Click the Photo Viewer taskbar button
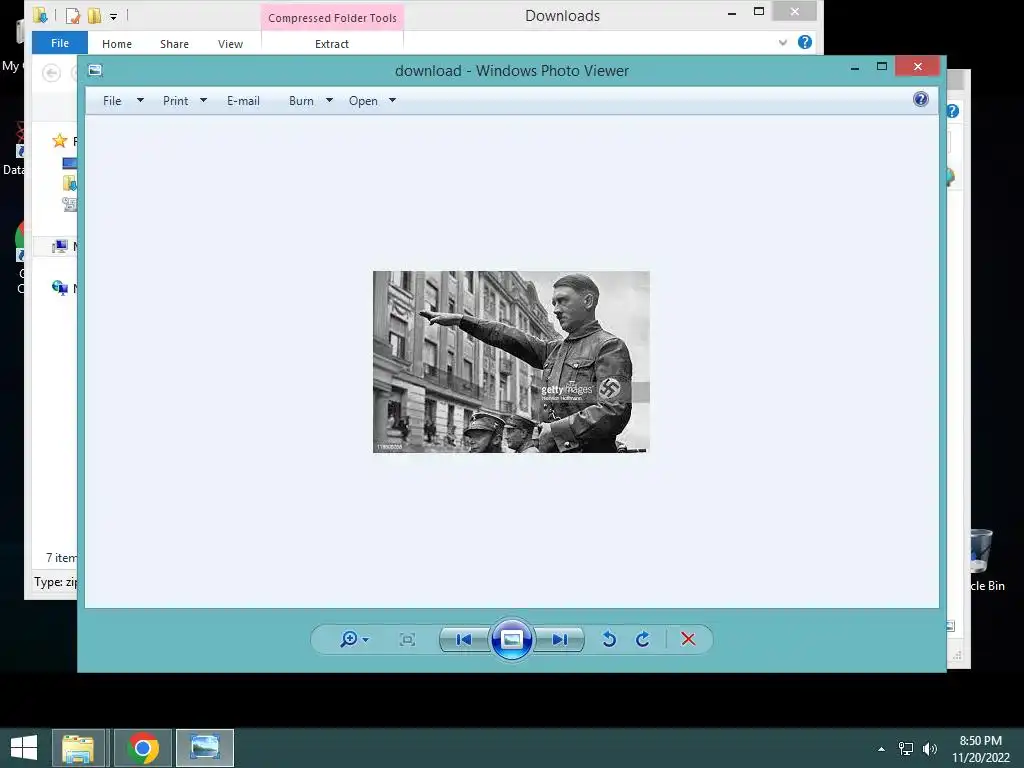 point(204,748)
